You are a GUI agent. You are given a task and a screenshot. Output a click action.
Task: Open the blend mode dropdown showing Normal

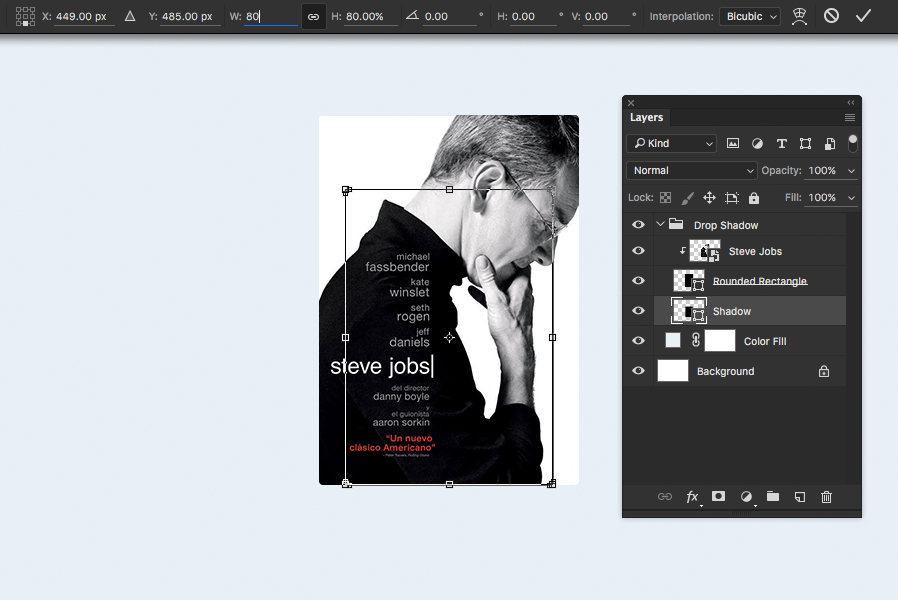(691, 170)
